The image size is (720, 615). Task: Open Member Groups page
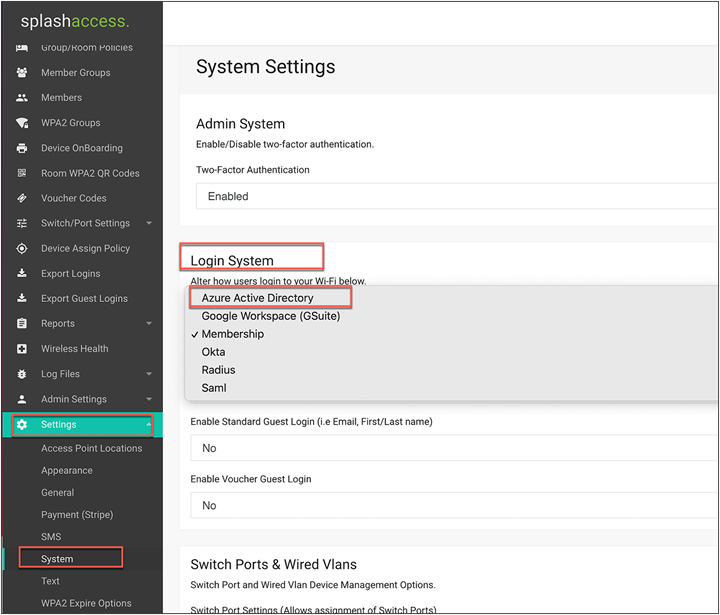point(76,73)
